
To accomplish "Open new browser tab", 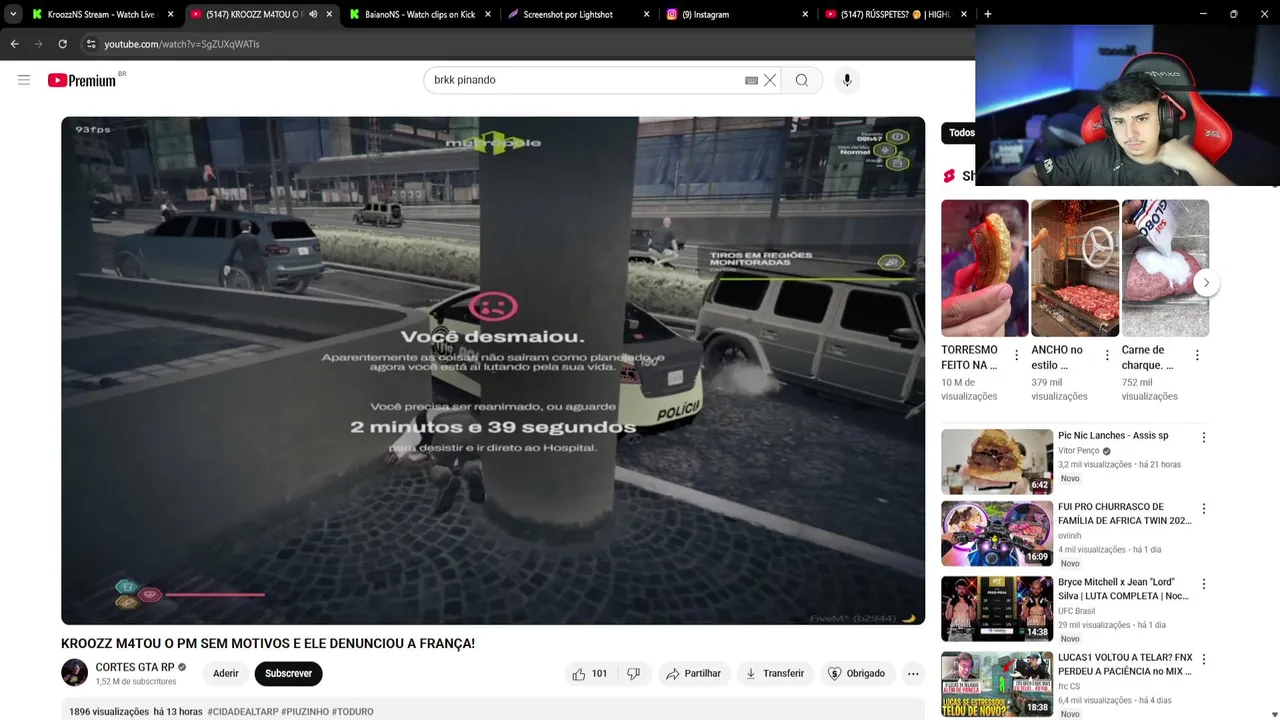I will point(987,14).
